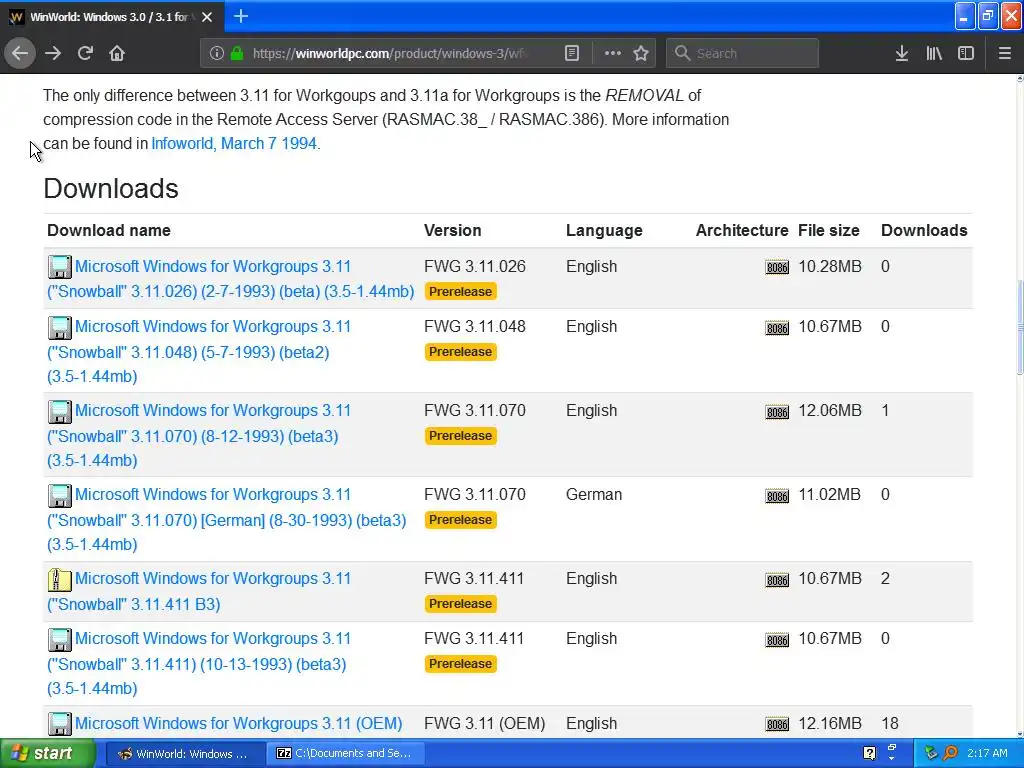The width and height of the screenshot is (1024, 768).
Task: Open the Downloads toolbar button
Action: 902,53
